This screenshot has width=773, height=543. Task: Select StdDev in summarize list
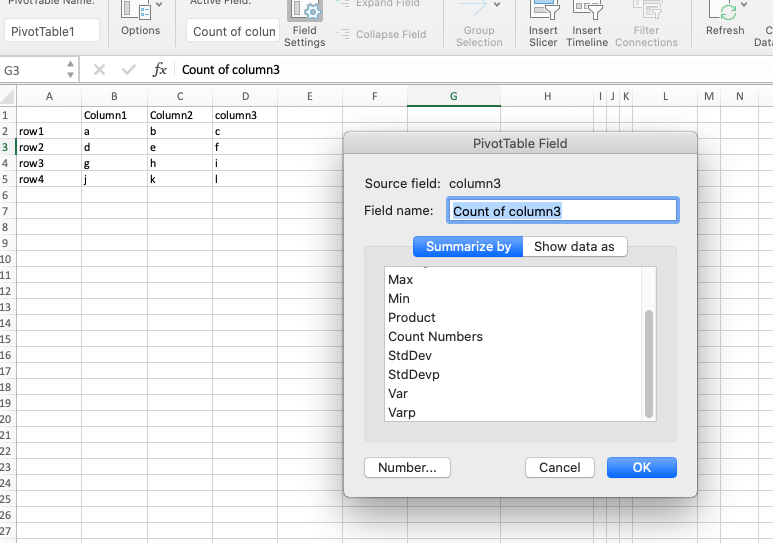point(513,356)
